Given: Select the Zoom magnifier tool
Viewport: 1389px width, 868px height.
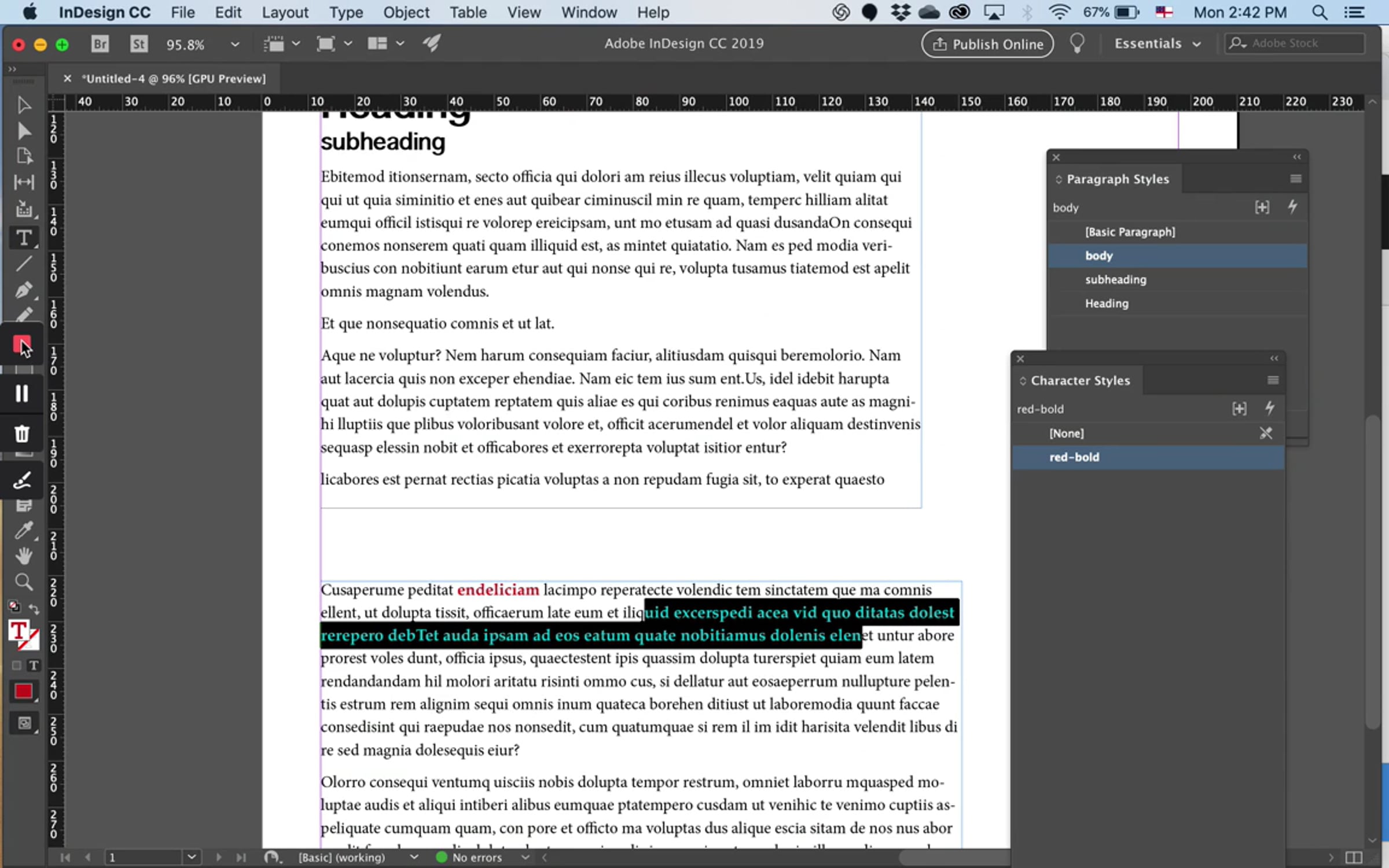Looking at the screenshot, I should 24,582.
